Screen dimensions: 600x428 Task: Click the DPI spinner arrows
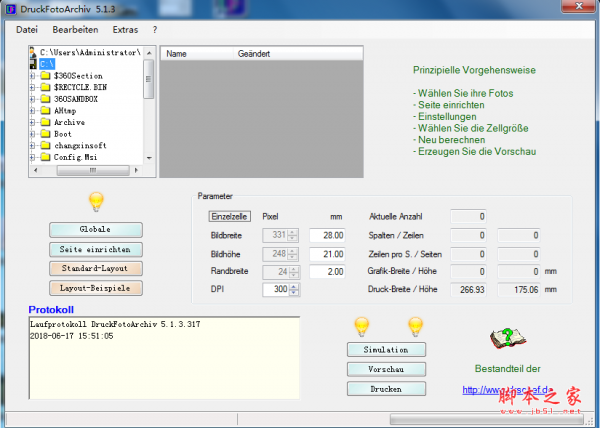[x=293, y=289]
